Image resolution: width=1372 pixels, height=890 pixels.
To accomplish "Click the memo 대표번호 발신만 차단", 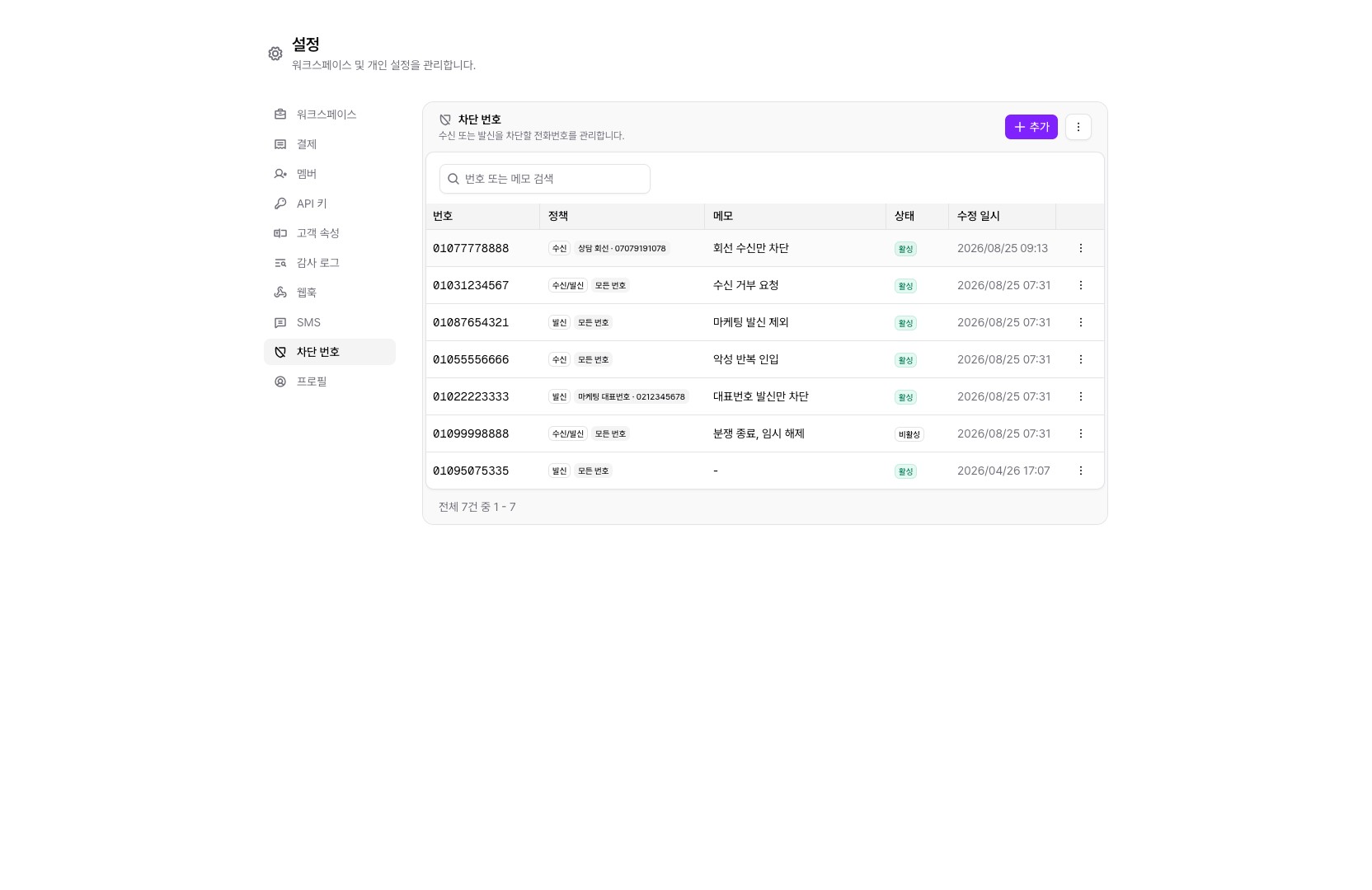I will click(761, 396).
